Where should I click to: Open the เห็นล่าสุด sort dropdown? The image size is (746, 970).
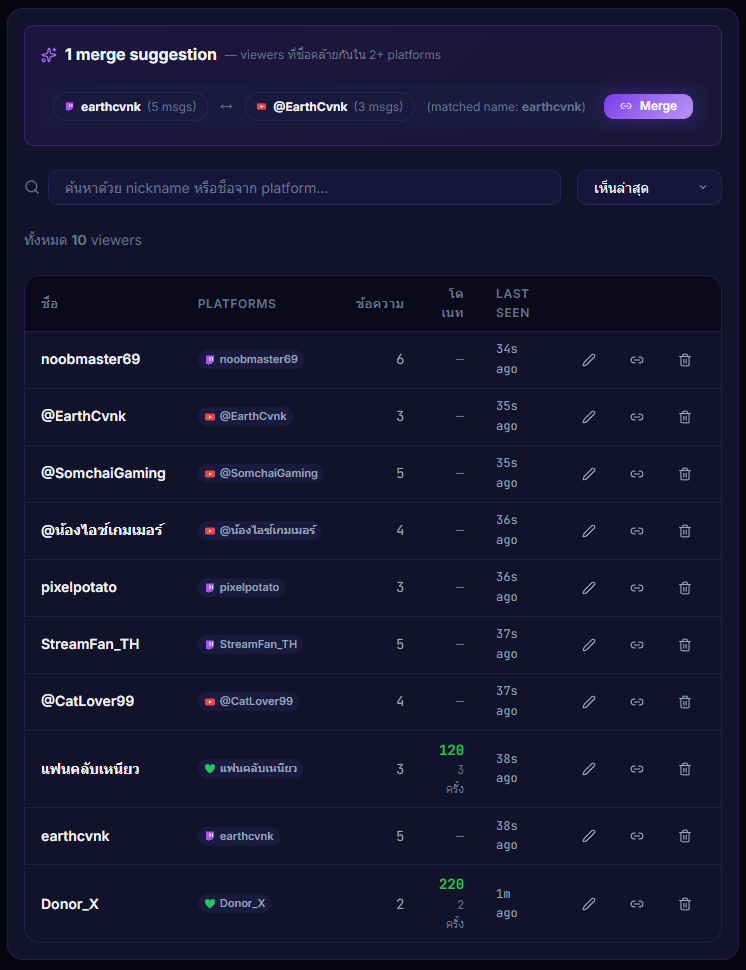coord(649,187)
